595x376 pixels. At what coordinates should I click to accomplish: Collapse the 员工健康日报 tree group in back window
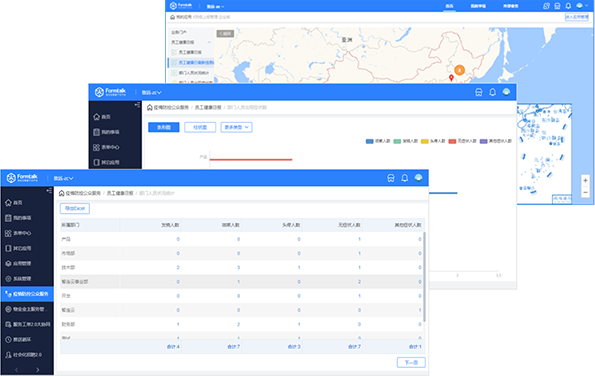(x=209, y=42)
